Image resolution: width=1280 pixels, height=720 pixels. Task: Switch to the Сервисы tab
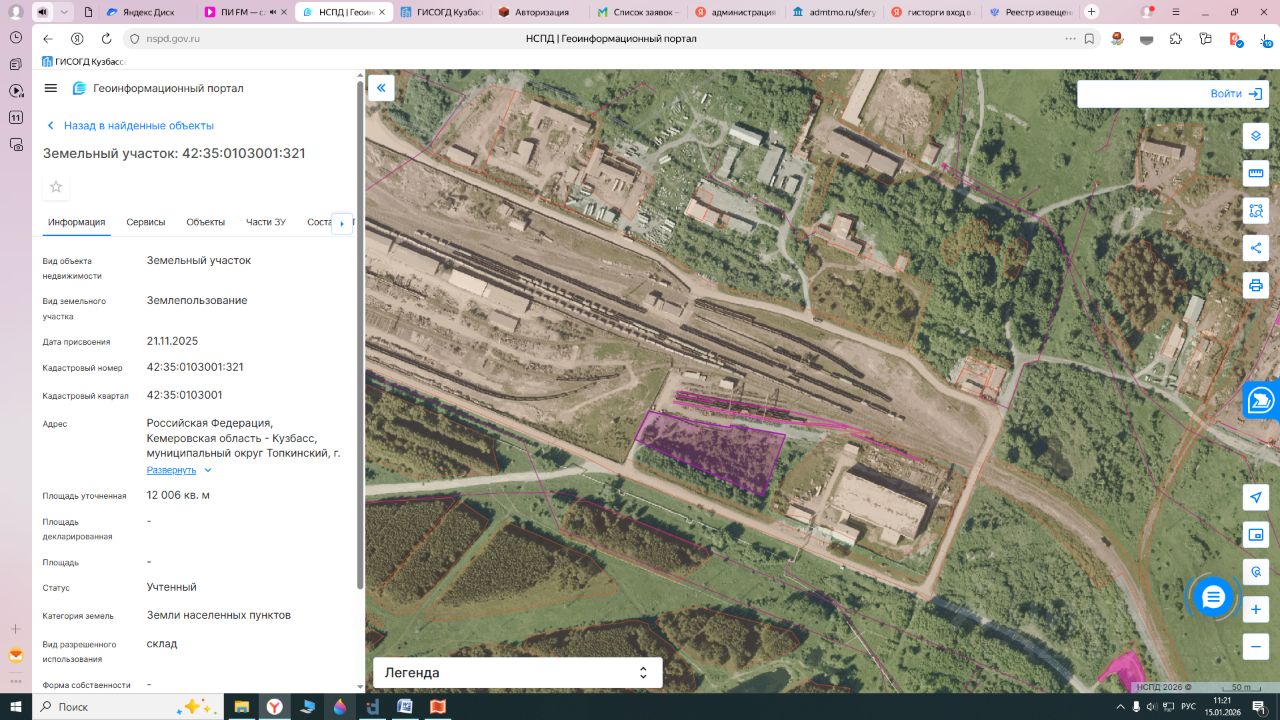pyautogui.click(x=146, y=222)
